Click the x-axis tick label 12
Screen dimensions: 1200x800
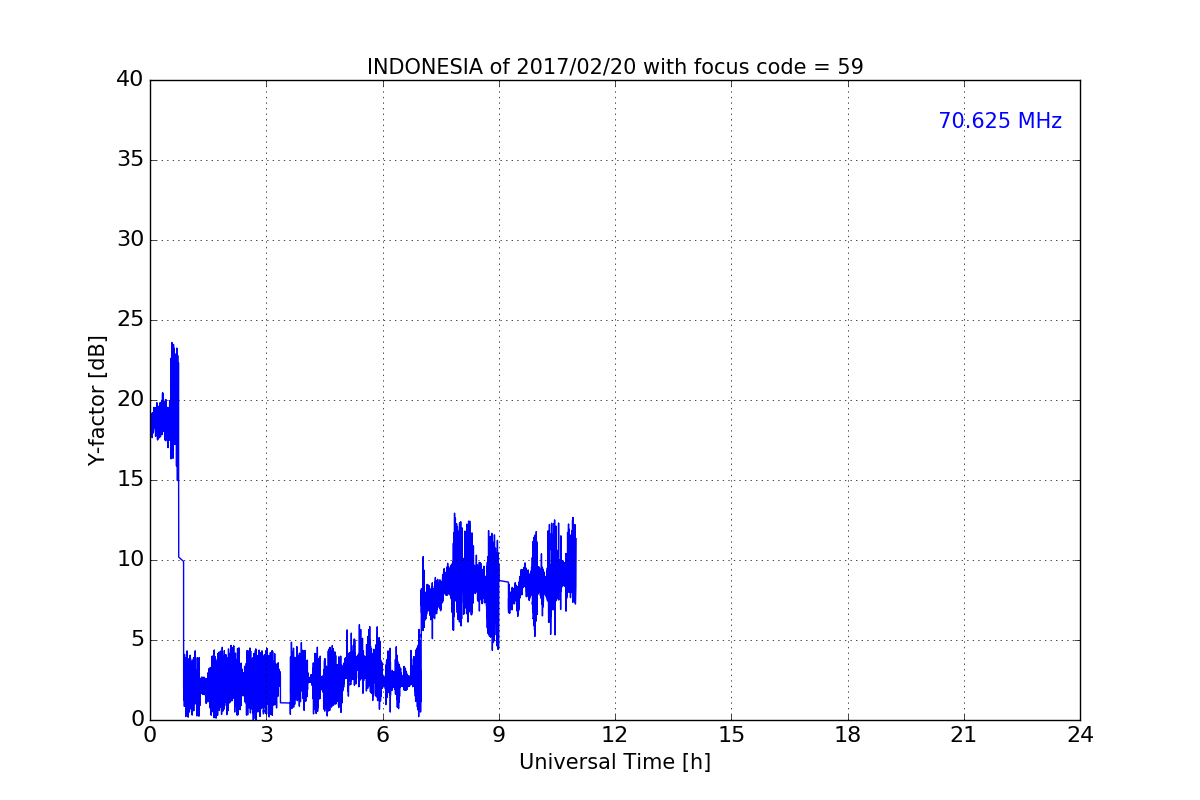[615, 735]
